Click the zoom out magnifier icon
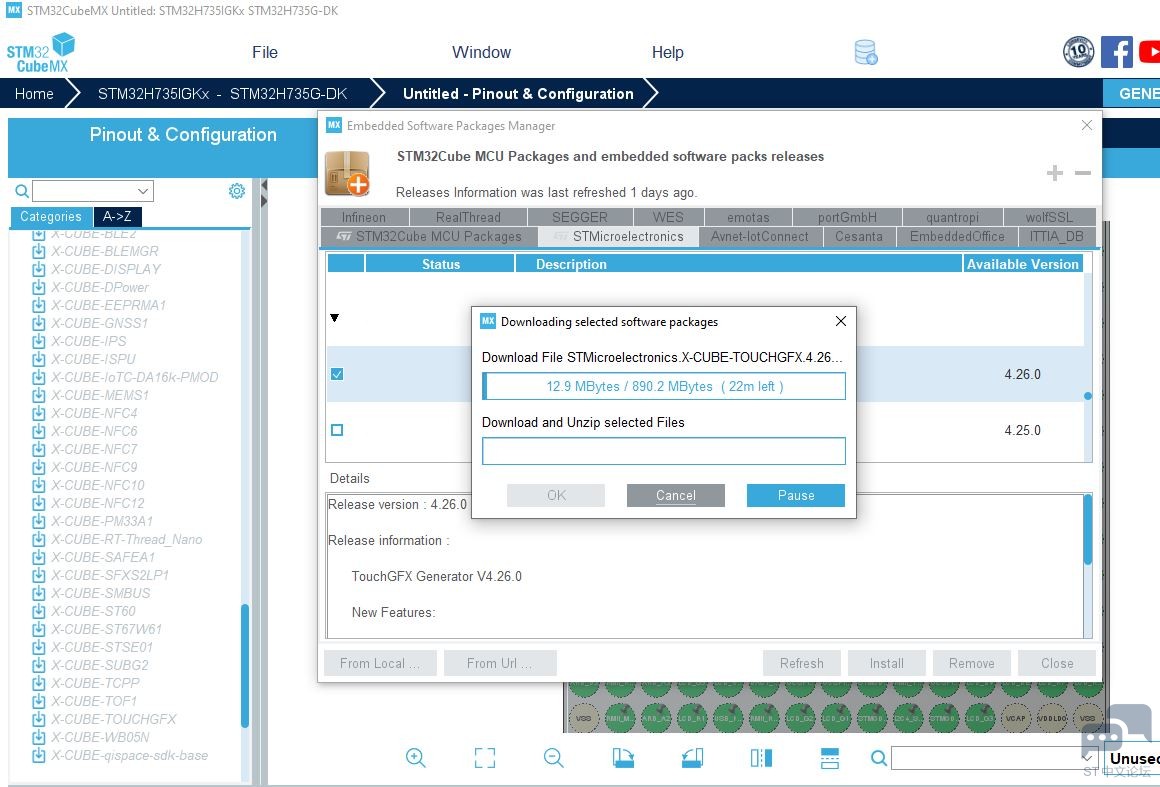The width and height of the screenshot is (1160, 787). tap(554, 758)
